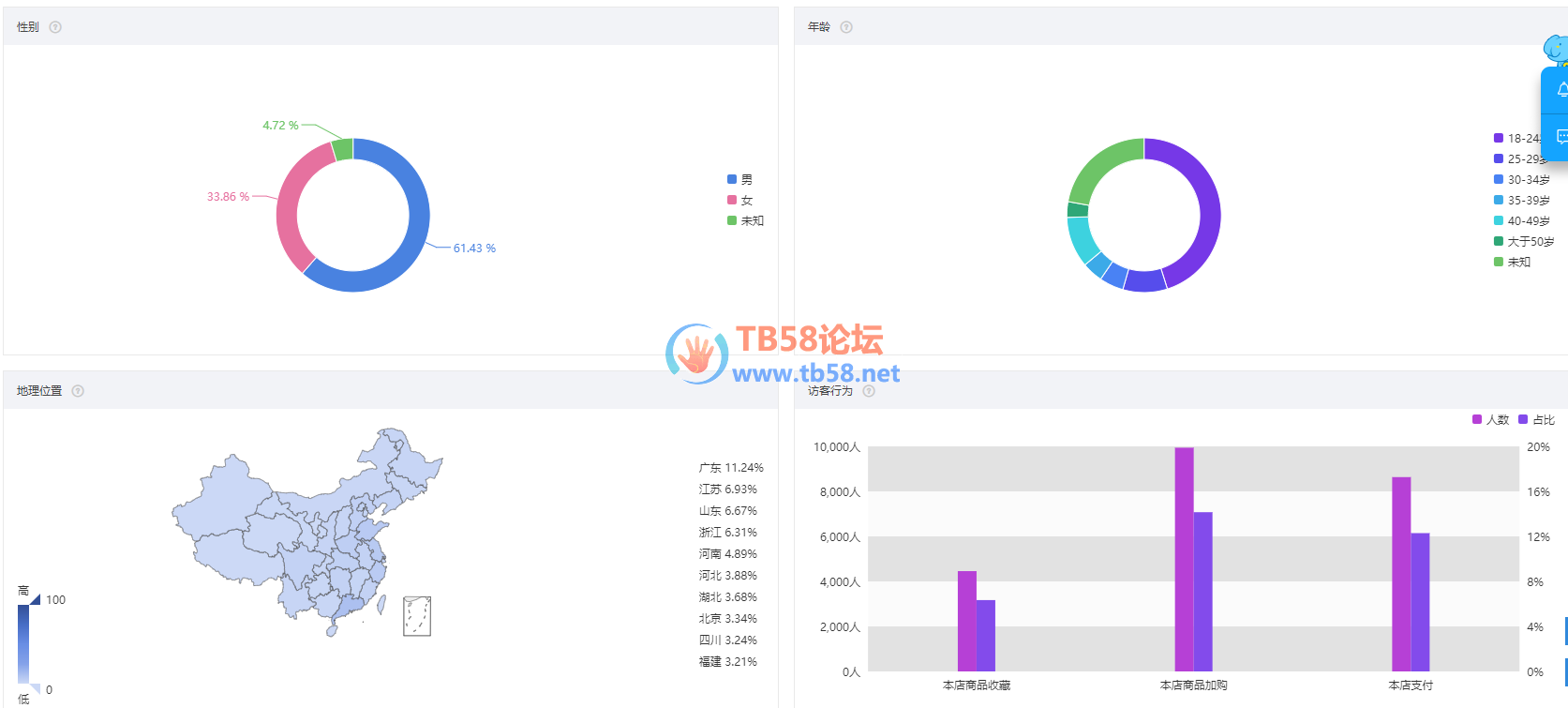Toggle 女 legend in gender chart
Image resolution: width=1568 pixels, height=708 pixels.
739,200
